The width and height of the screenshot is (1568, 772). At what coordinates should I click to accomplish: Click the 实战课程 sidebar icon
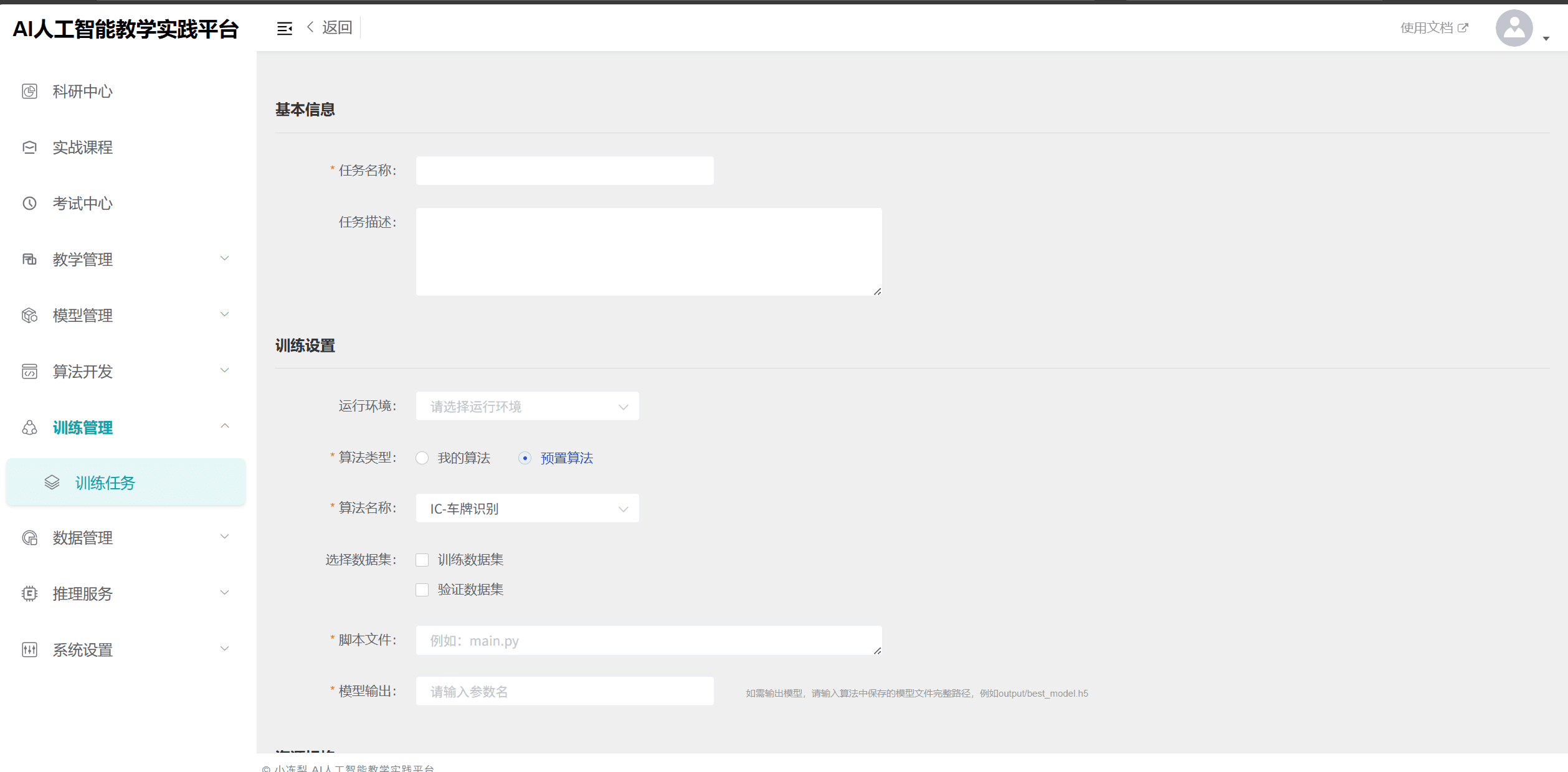[x=29, y=148]
